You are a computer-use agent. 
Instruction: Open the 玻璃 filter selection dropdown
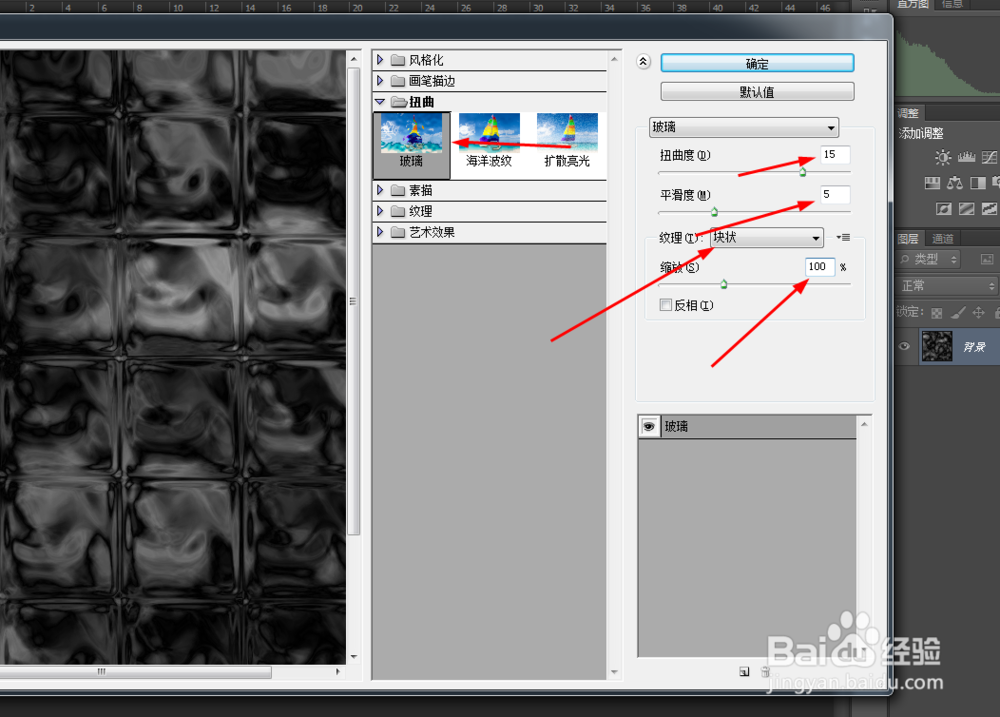[744, 128]
